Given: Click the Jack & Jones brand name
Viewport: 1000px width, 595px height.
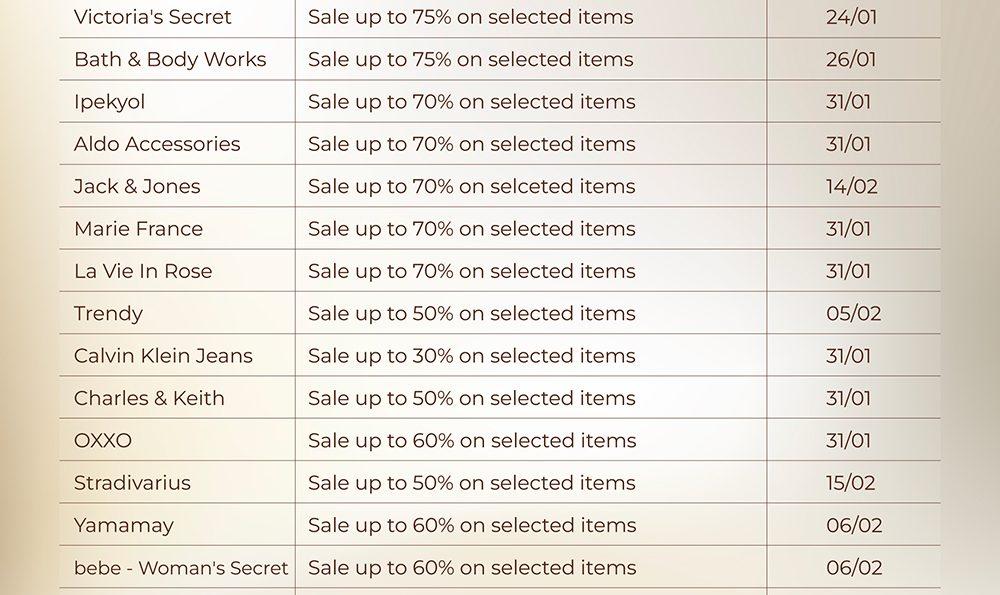Looking at the screenshot, I should 137,186.
